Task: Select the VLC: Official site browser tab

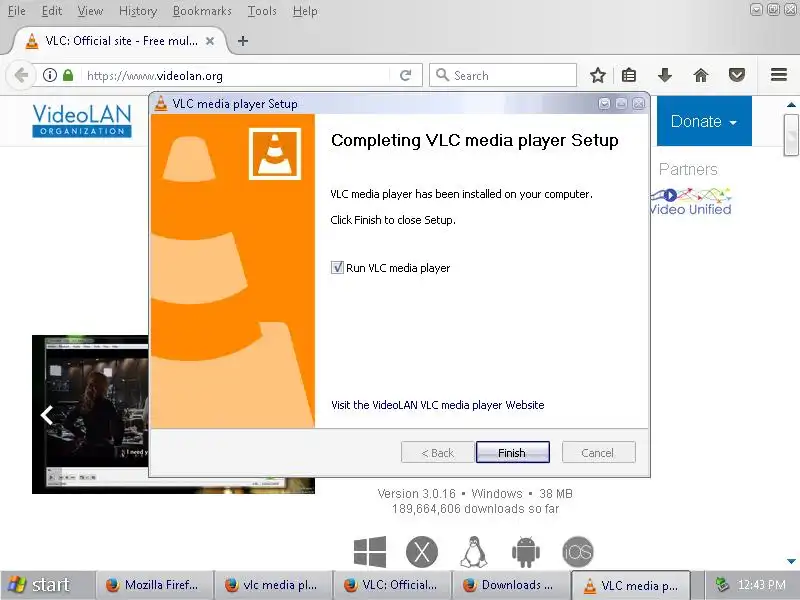Action: [x=121, y=41]
